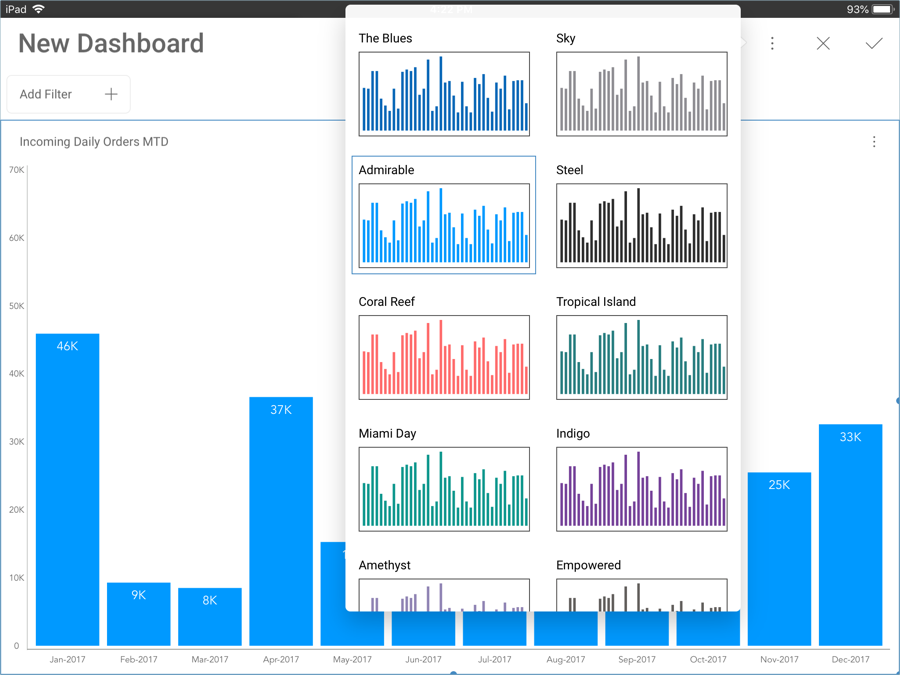Choose the Sky theme preview
900x675 pixels.
pyautogui.click(x=641, y=93)
